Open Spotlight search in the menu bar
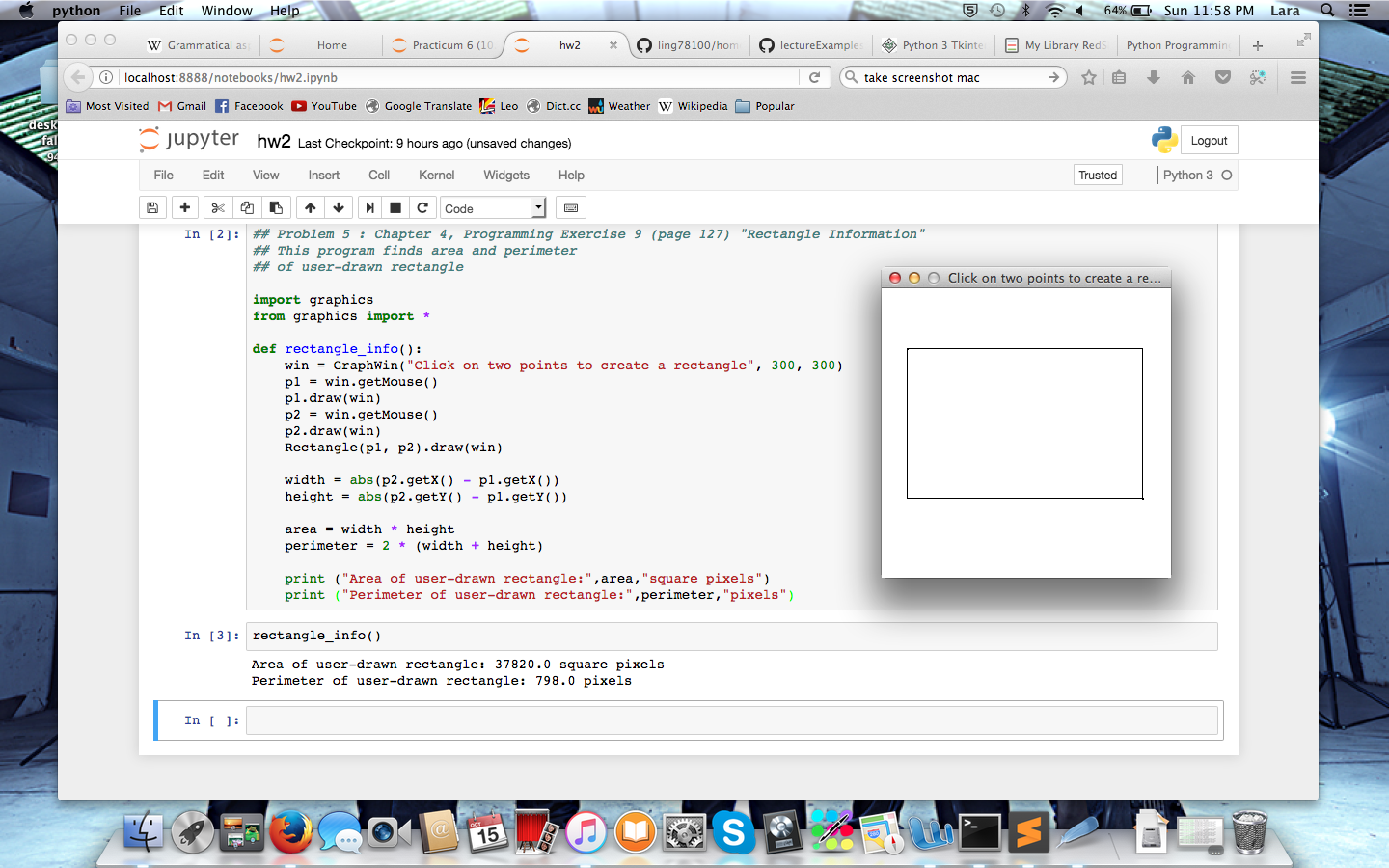The height and width of the screenshot is (868, 1389). (x=1327, y=11)
